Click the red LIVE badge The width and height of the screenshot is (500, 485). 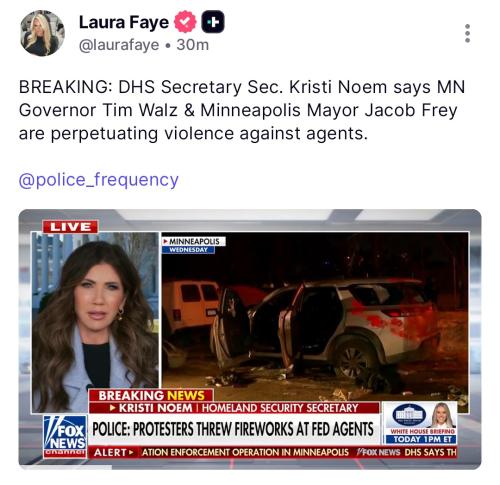click(70, 227)
